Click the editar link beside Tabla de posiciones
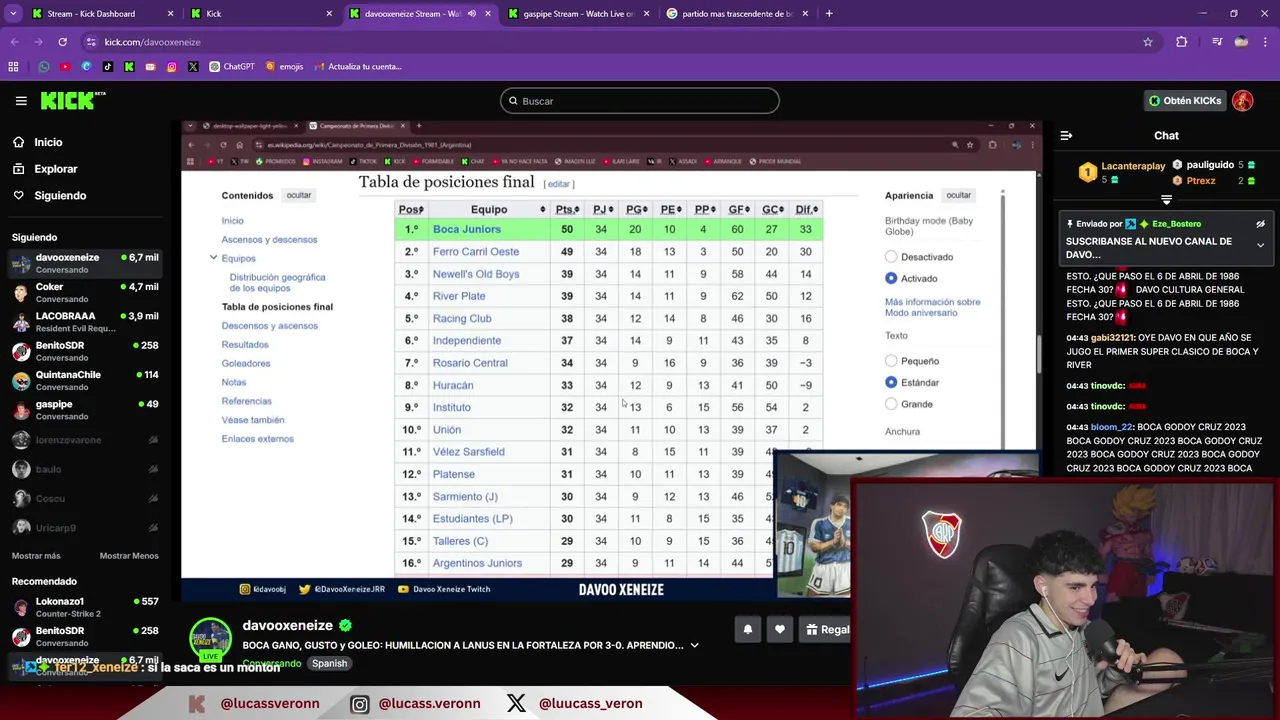The height and width of the screenshot is (720, 1280). click(558, 184)
